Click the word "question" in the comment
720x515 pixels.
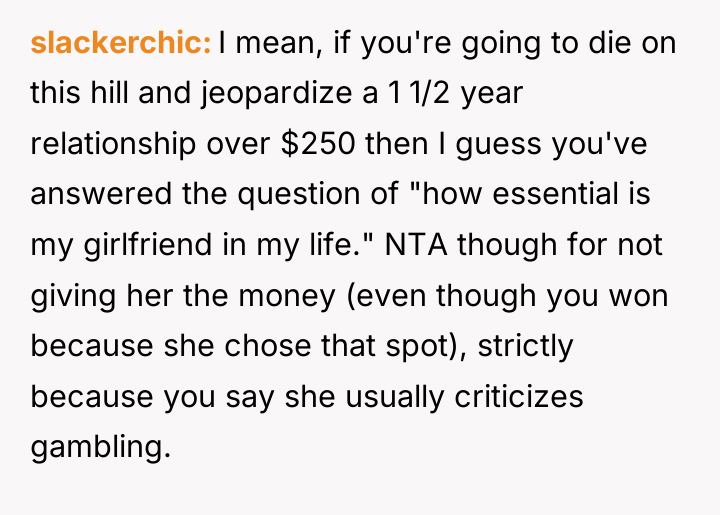point(298,195)
